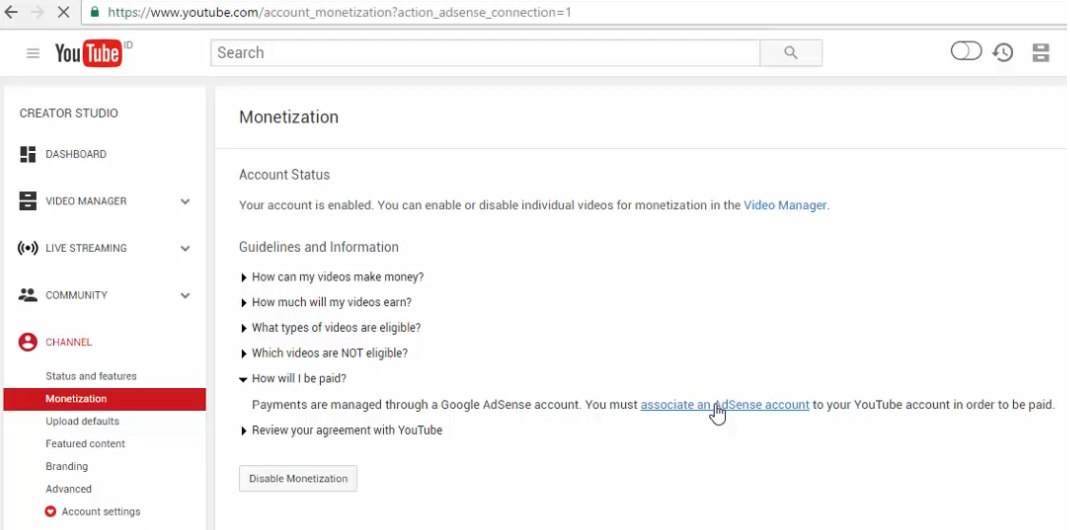Click the Community people icon

tap(28, 295)
